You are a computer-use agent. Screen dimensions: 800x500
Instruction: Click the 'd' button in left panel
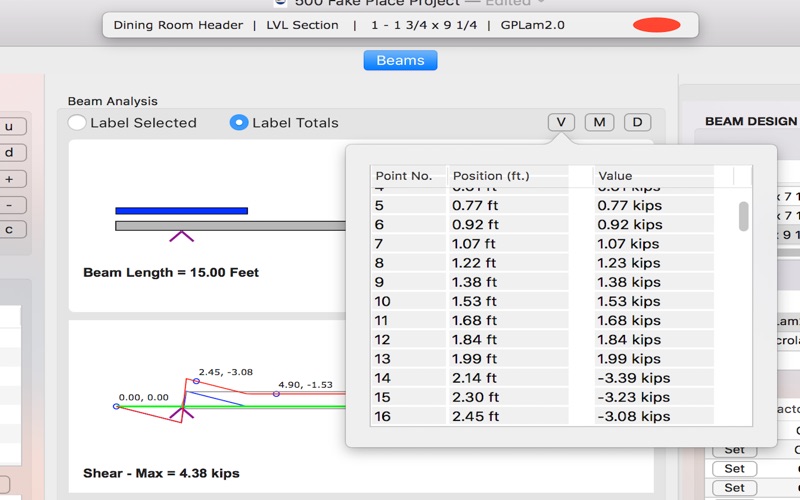(9, 153)
